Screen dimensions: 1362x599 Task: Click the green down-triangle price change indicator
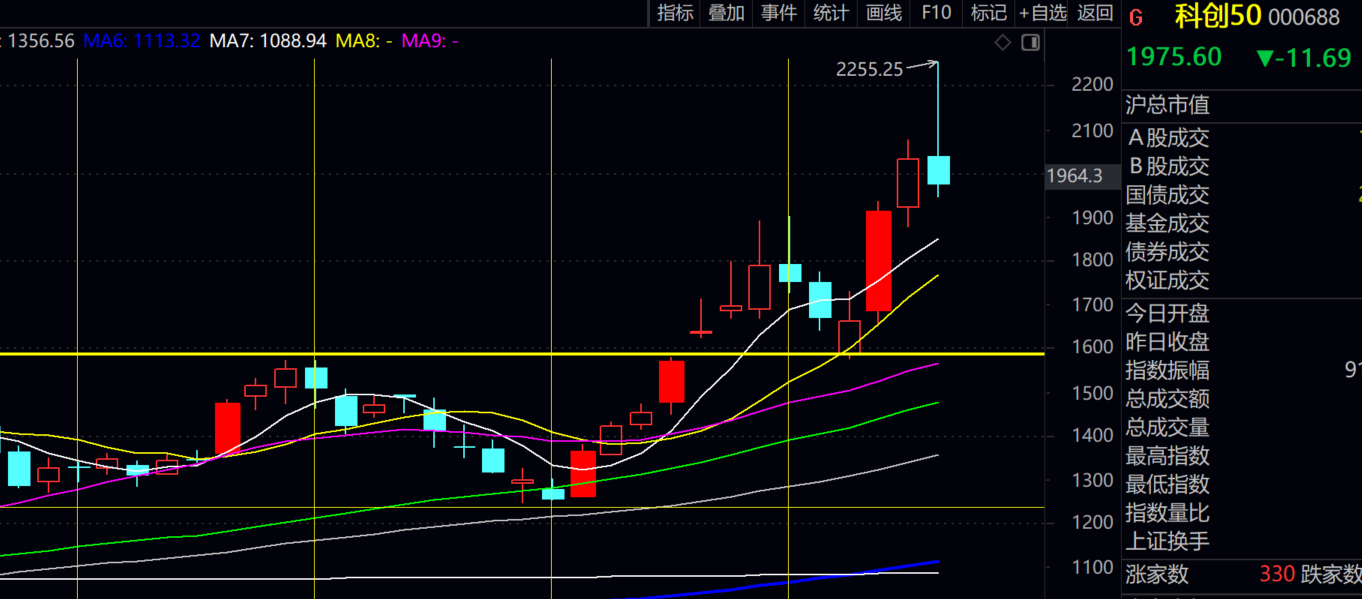click(x=1266, y=58)
